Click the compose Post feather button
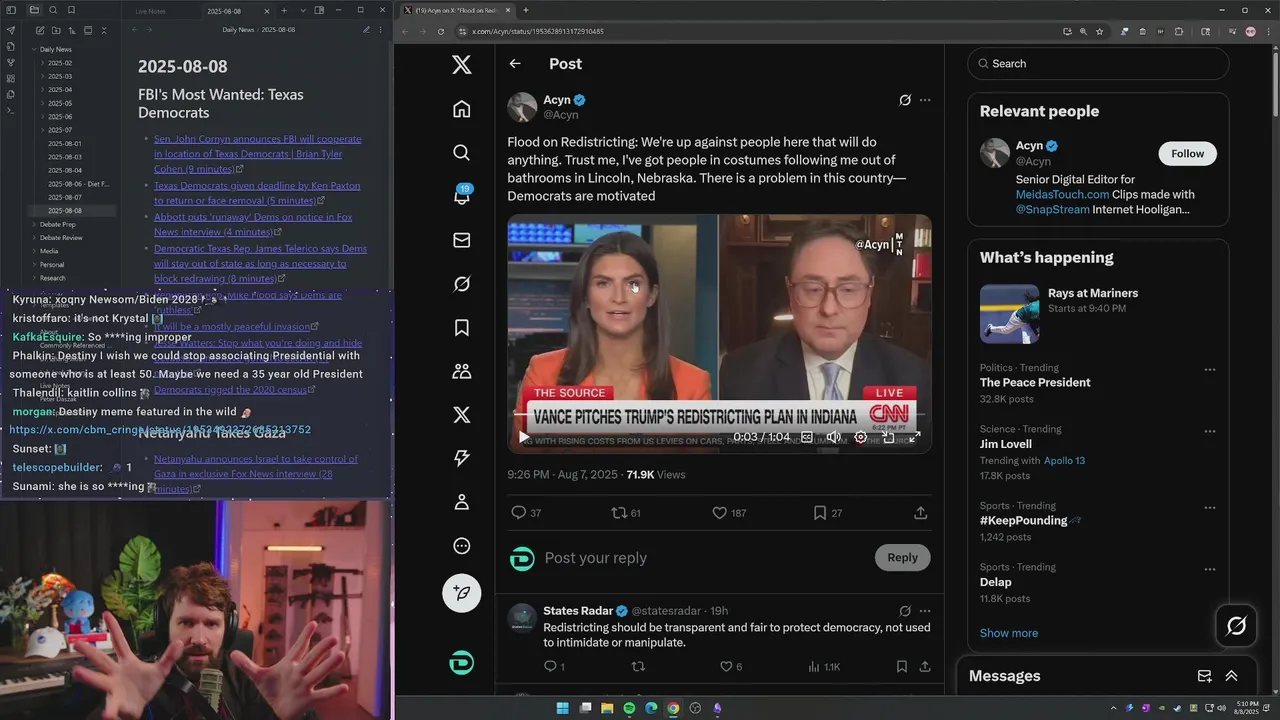Image resolution: width=1280 pixels, height=720 pixels. (x=461, y=593)
